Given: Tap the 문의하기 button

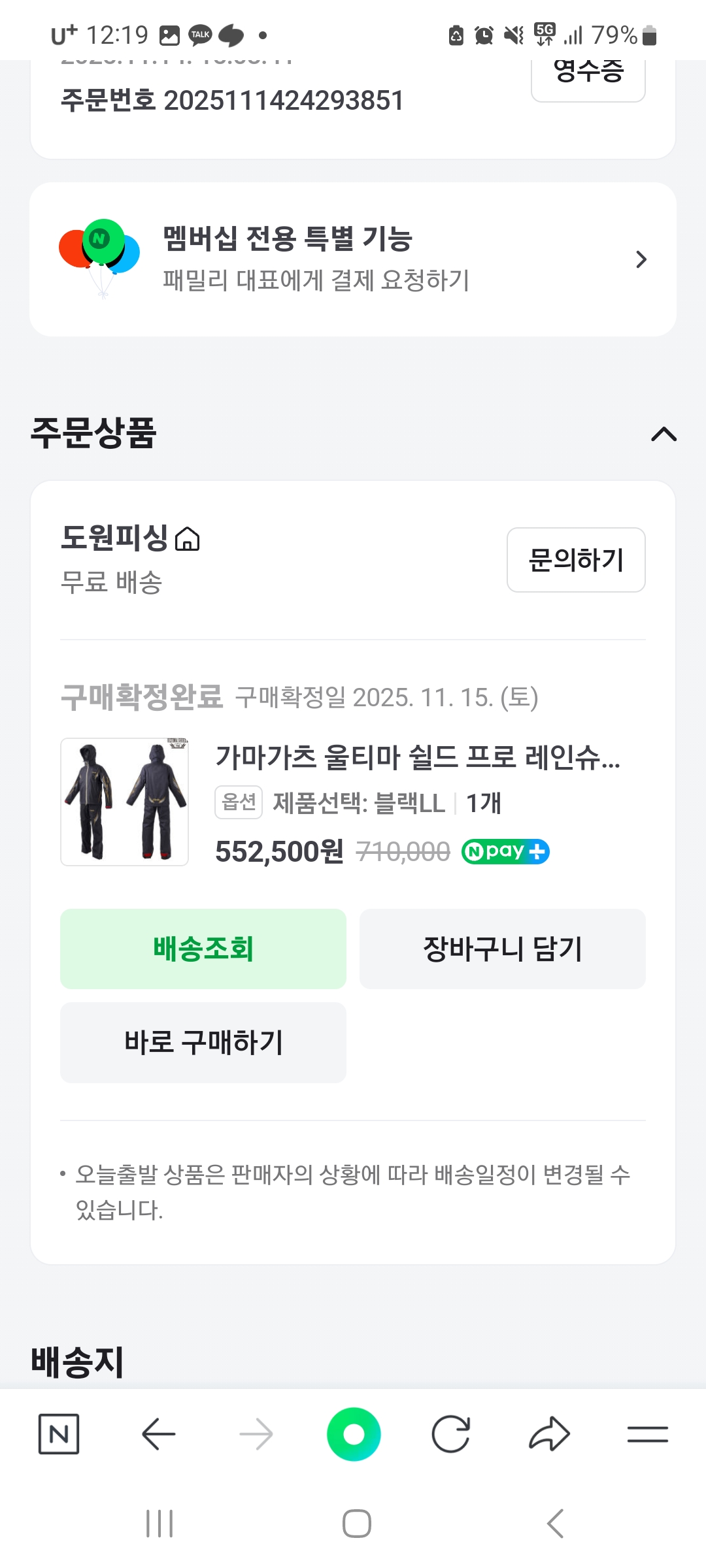Looking at the screenshot, I should (576, 560).
